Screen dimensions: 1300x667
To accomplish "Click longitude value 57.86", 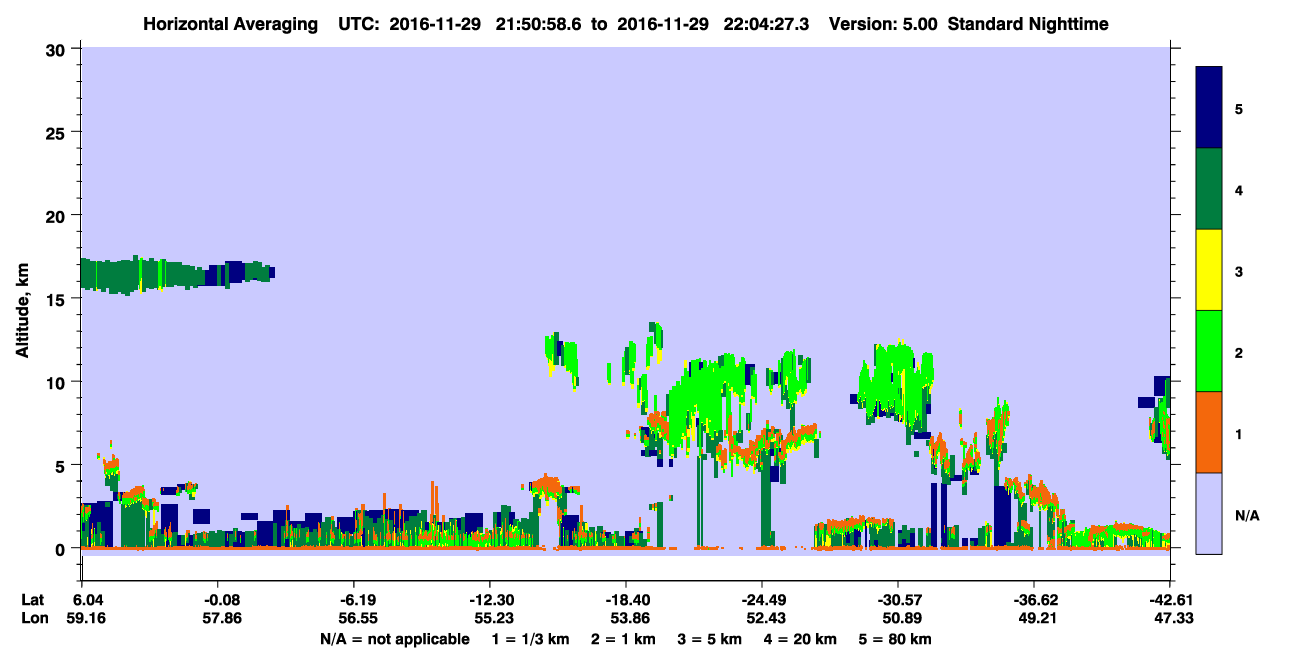I will click(220, 618).
